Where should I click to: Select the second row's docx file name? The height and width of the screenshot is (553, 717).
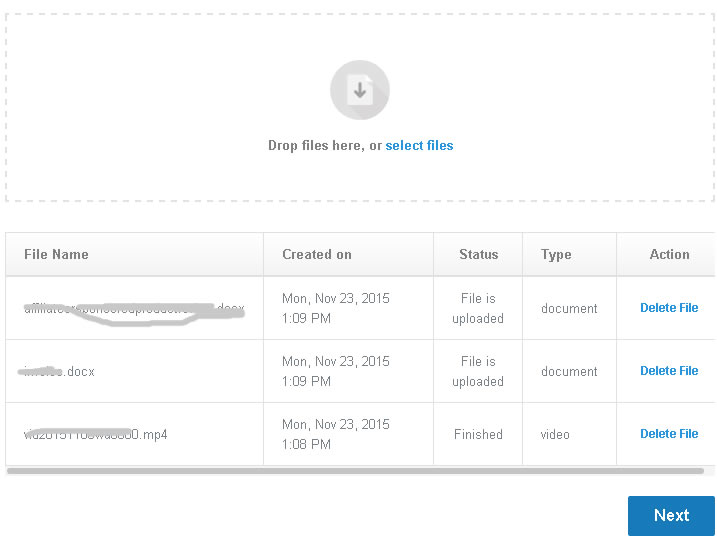(60, 372)
